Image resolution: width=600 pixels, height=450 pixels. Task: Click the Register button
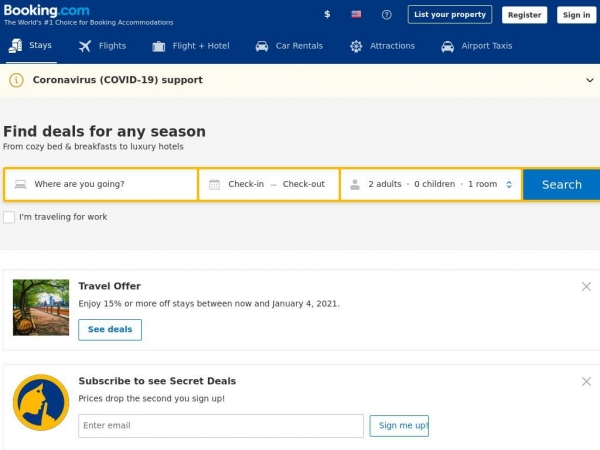(524, 15)
